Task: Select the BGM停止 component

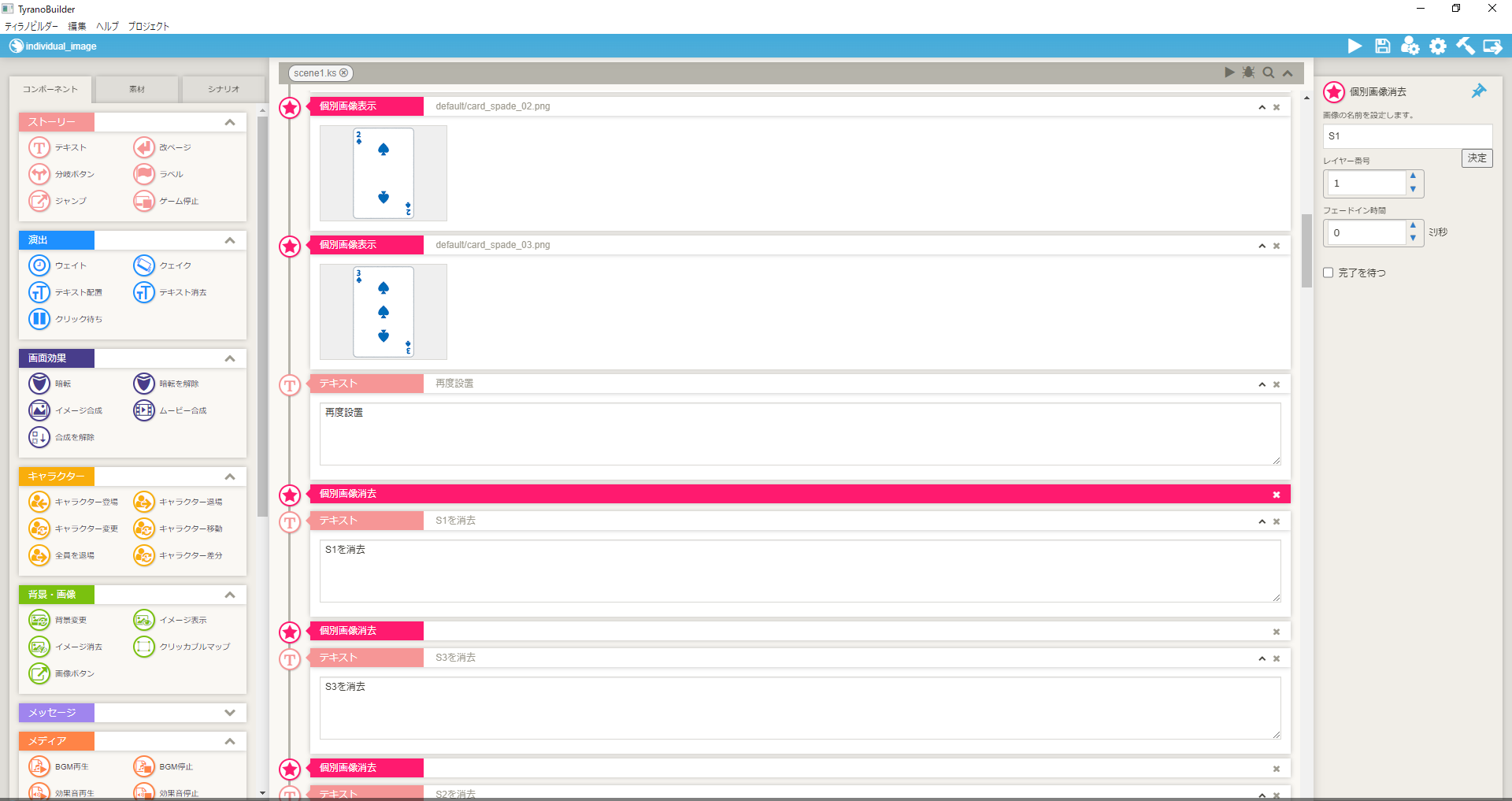Action: pos(163,766)
